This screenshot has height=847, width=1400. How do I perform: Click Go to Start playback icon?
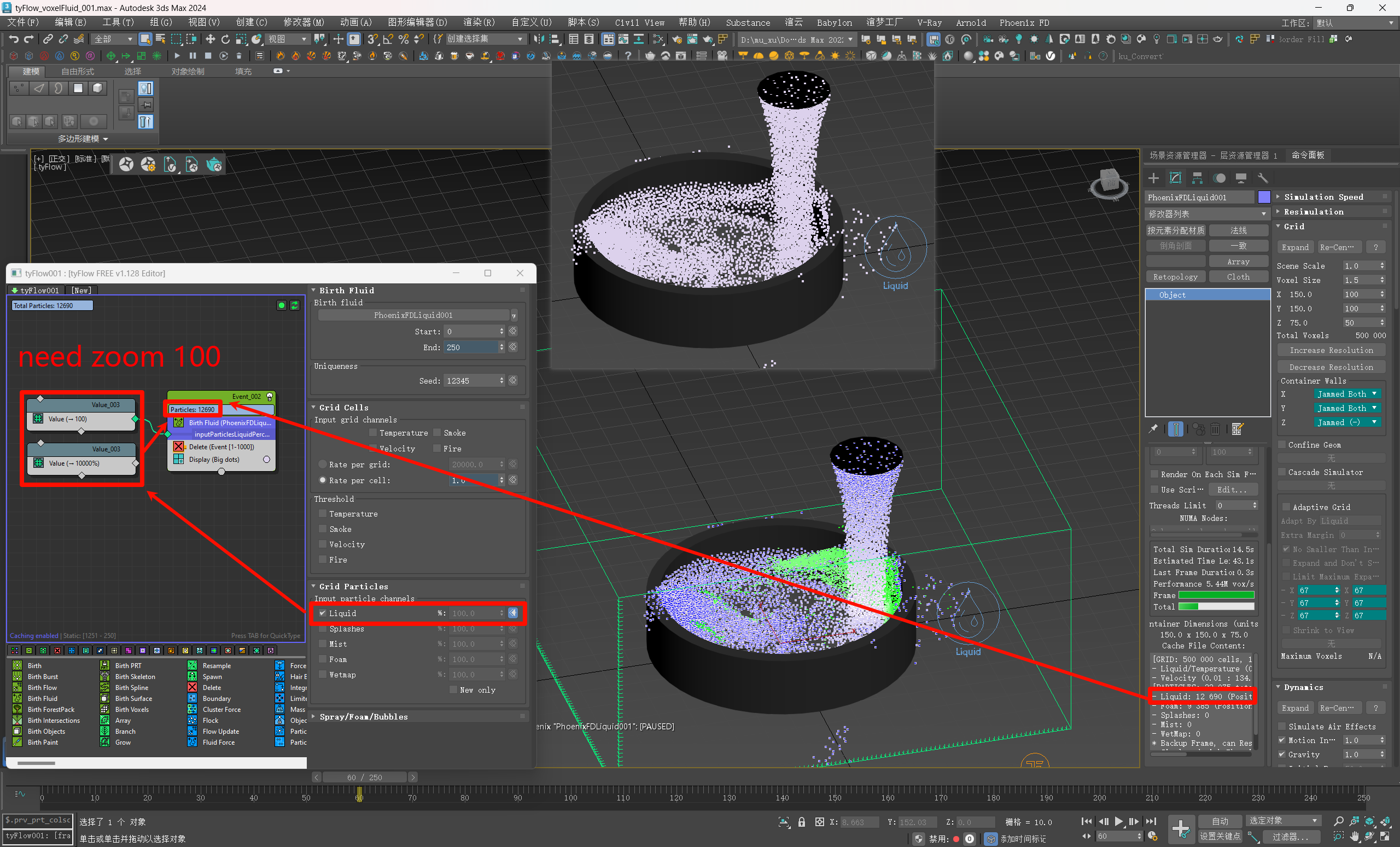click(1086, 821)
